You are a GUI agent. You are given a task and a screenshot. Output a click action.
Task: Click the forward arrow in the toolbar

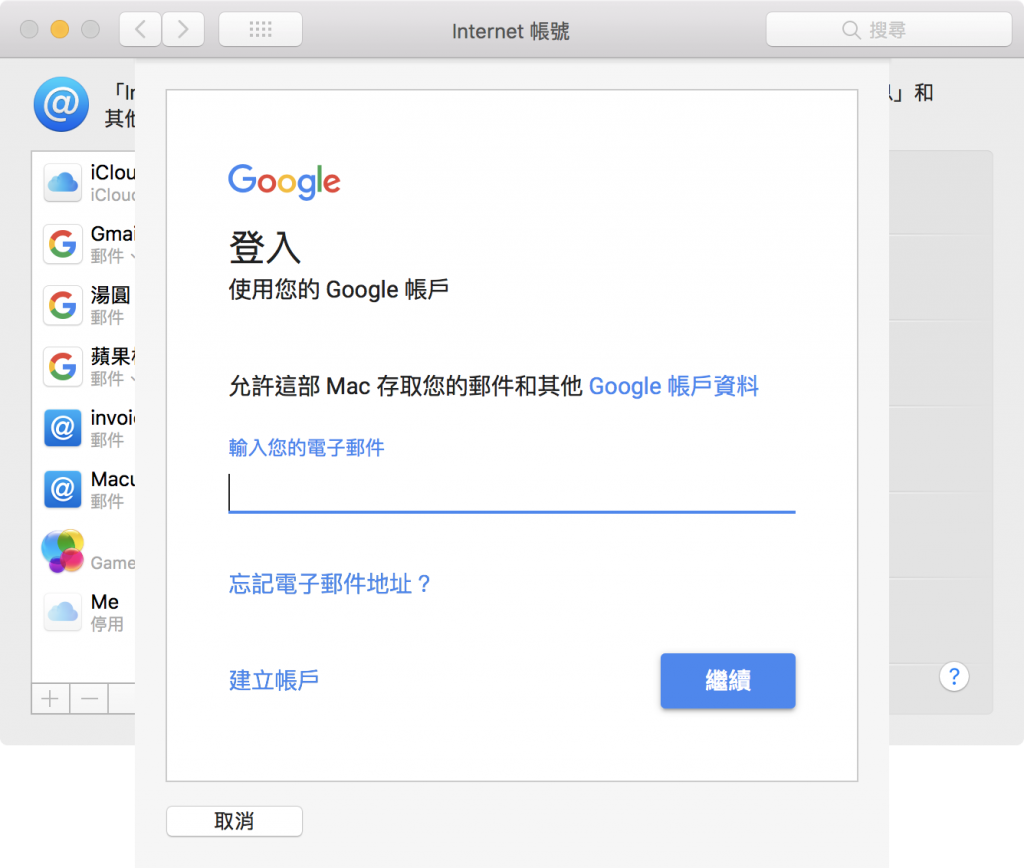pos(183,29)
